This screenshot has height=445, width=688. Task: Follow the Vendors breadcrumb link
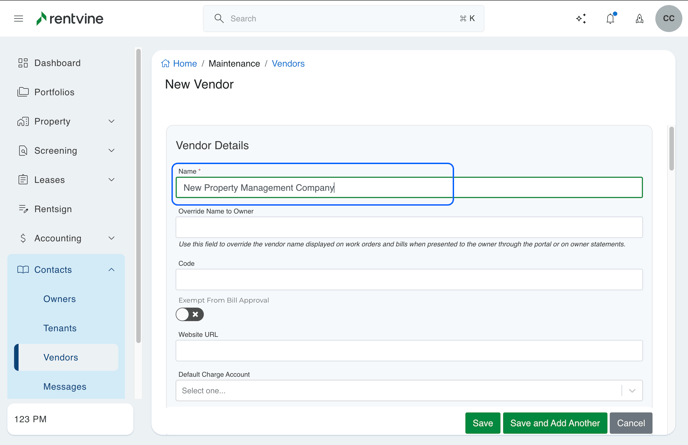point(288,63)
